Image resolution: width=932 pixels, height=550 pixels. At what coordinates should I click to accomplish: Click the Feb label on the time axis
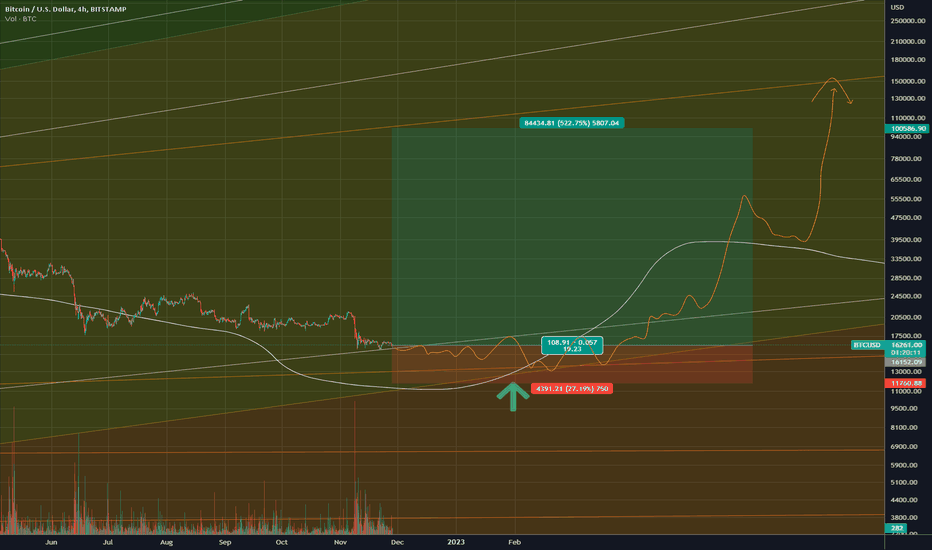click(x=515, y=542)
